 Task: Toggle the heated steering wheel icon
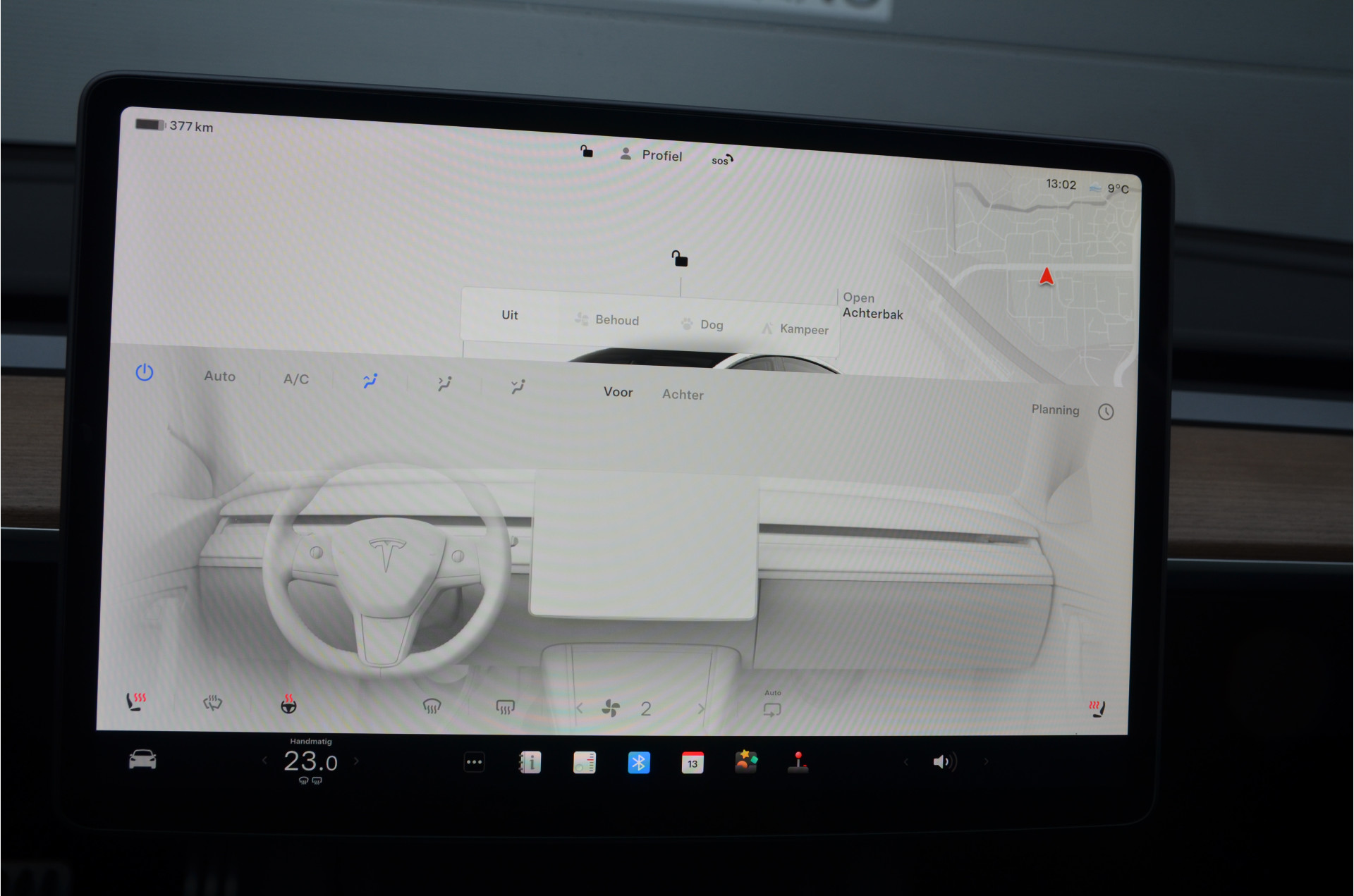[288, 704]
